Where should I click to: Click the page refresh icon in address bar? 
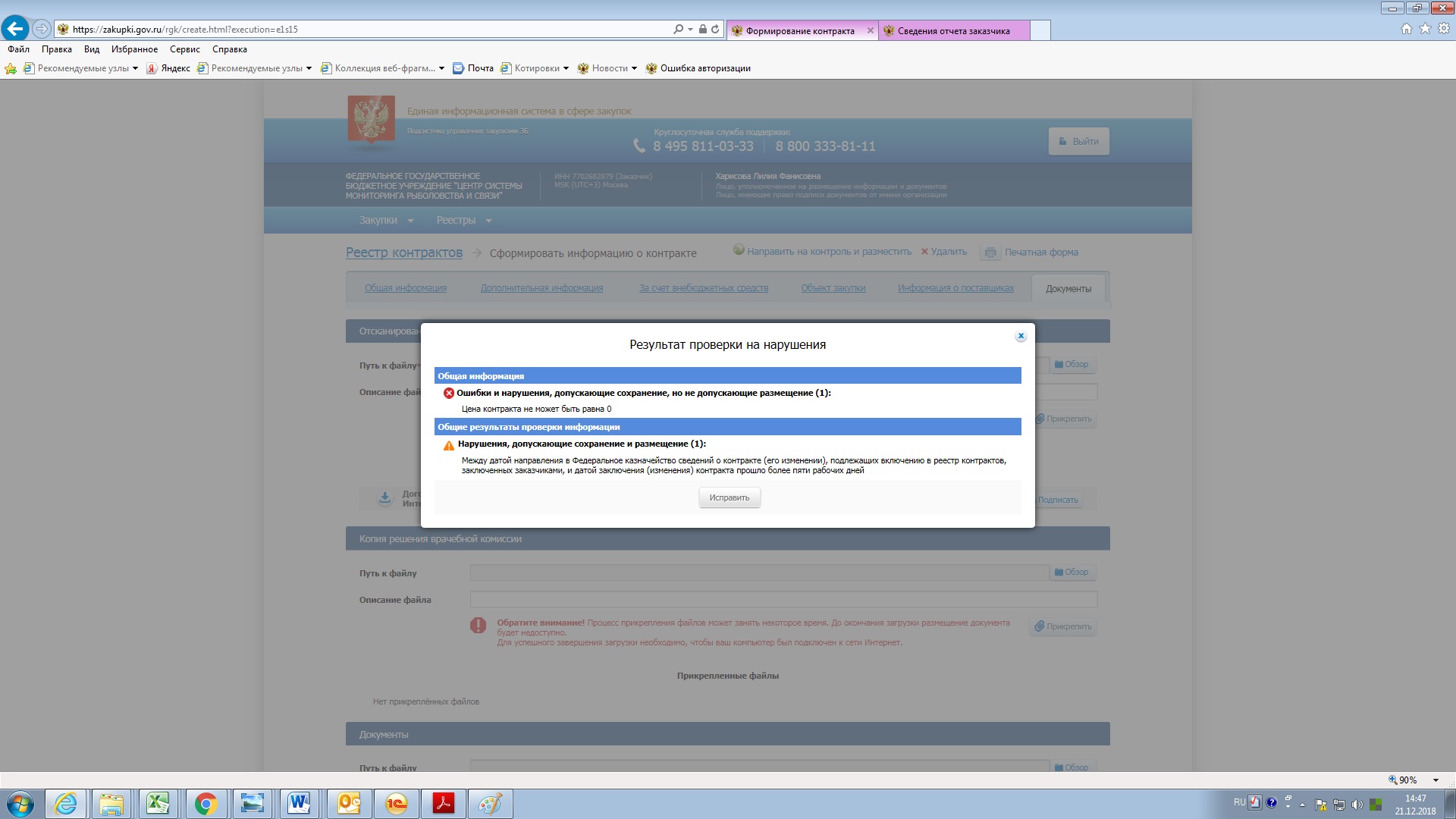[x=715, y=29]
